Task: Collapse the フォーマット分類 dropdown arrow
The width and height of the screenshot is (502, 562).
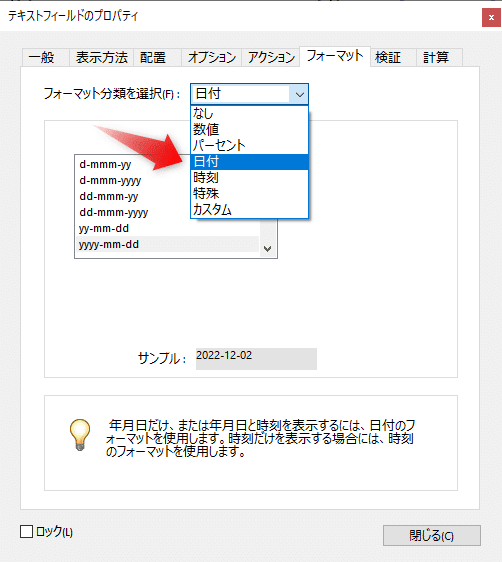Action: pos(300,94)
